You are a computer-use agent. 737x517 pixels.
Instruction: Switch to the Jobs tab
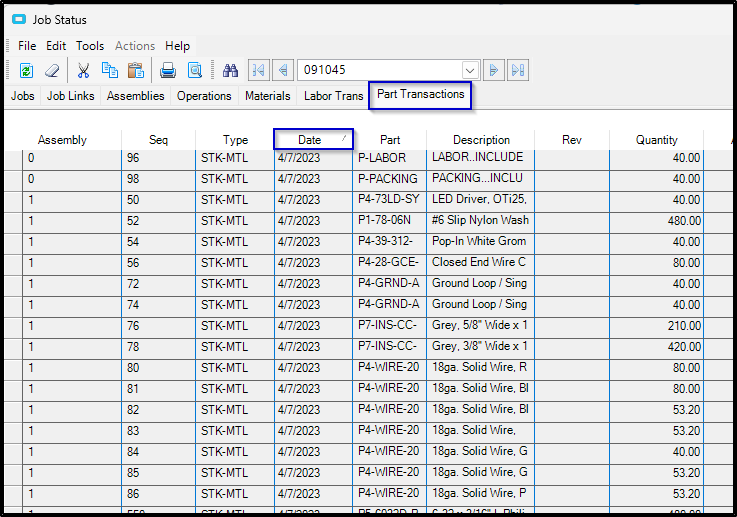[x=23, y=96]
